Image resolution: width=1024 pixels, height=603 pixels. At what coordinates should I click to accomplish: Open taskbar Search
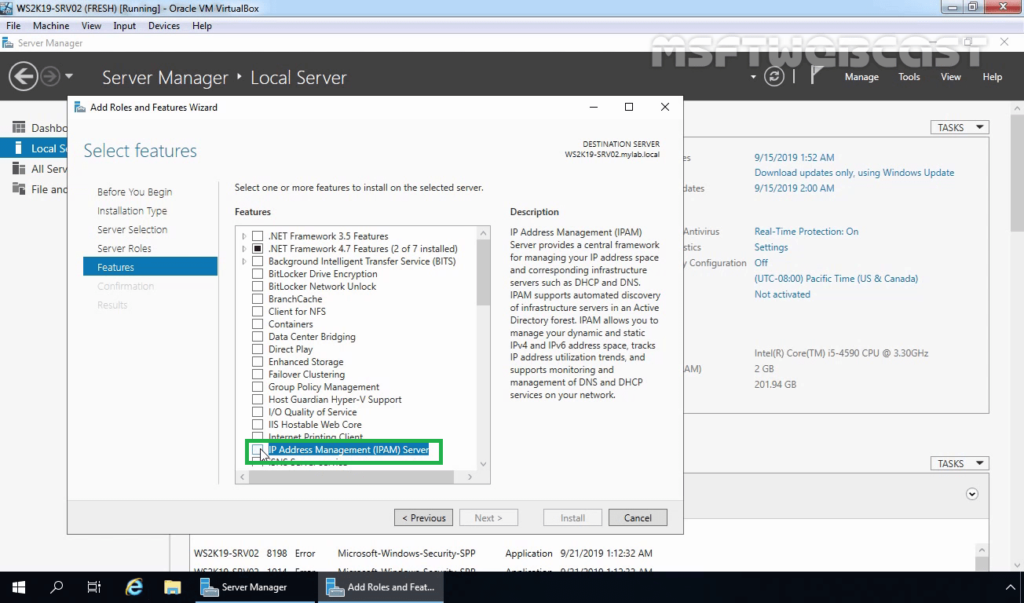[x=57, y=587]
